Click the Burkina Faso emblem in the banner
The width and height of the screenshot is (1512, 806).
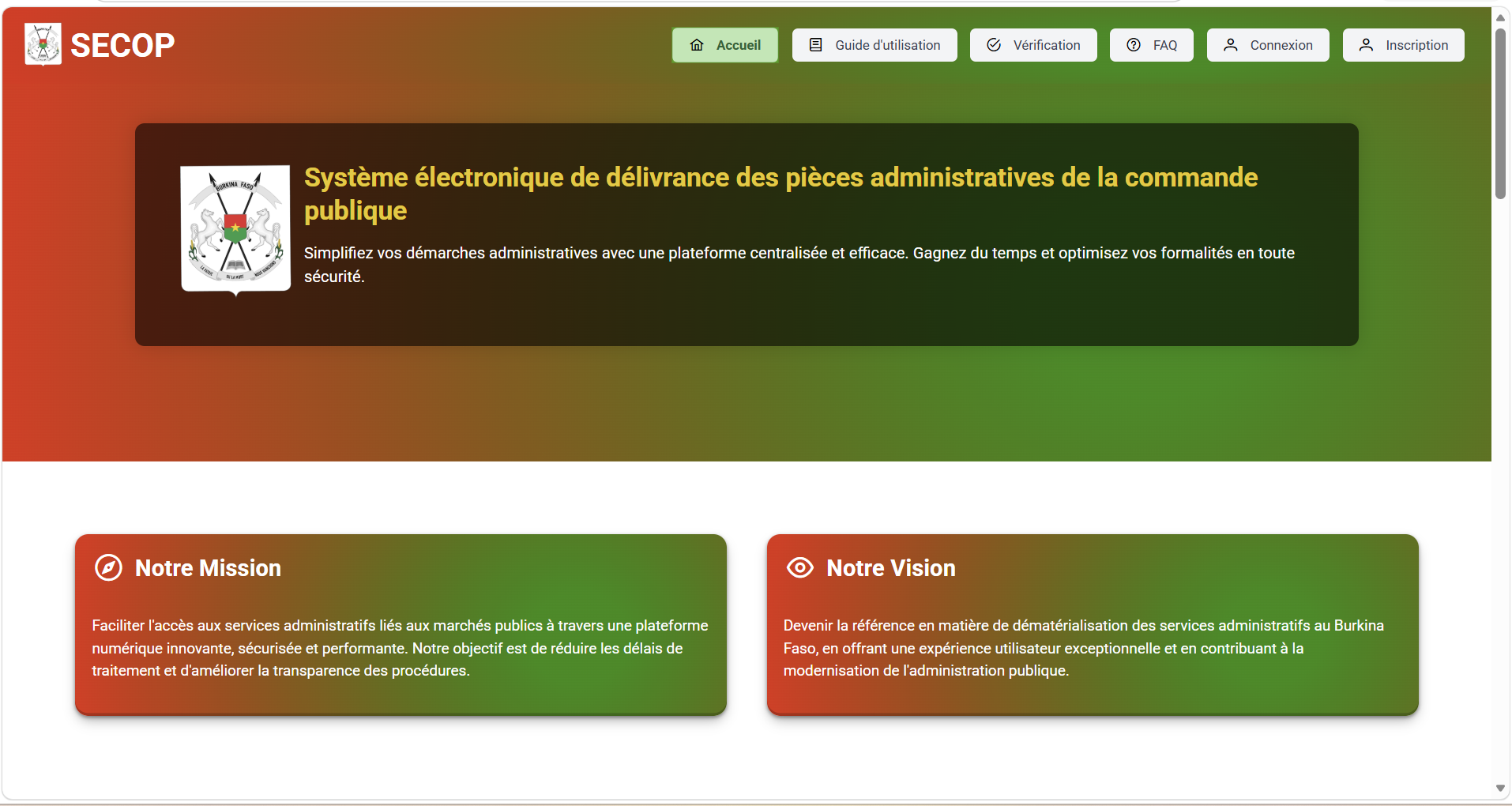coord(235,229)
